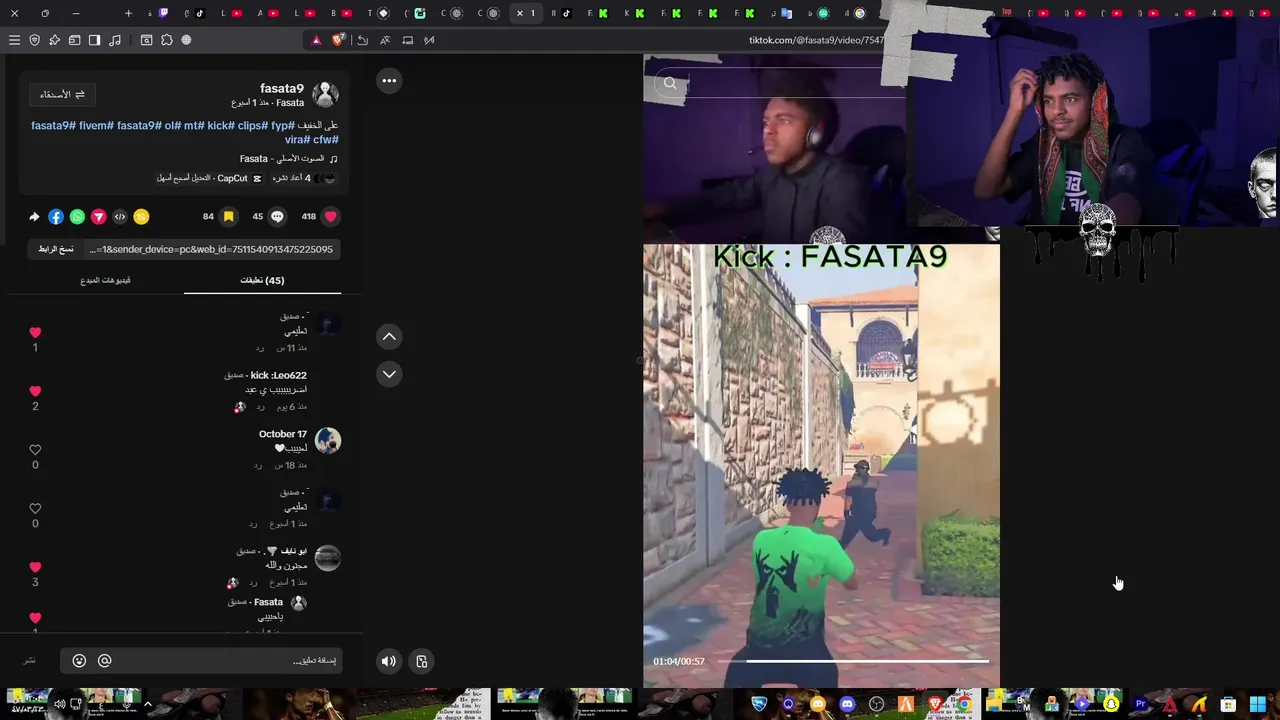Click the pin icon in browser toolbar
Viewport: 1280px width, 720px height.
54,40
